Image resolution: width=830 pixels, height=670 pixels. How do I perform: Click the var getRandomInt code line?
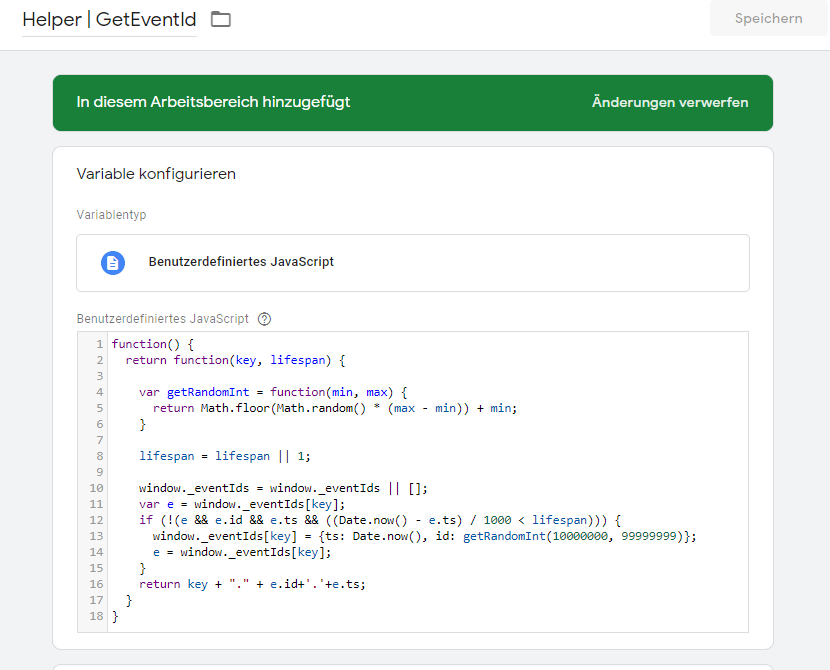[268, 392]
